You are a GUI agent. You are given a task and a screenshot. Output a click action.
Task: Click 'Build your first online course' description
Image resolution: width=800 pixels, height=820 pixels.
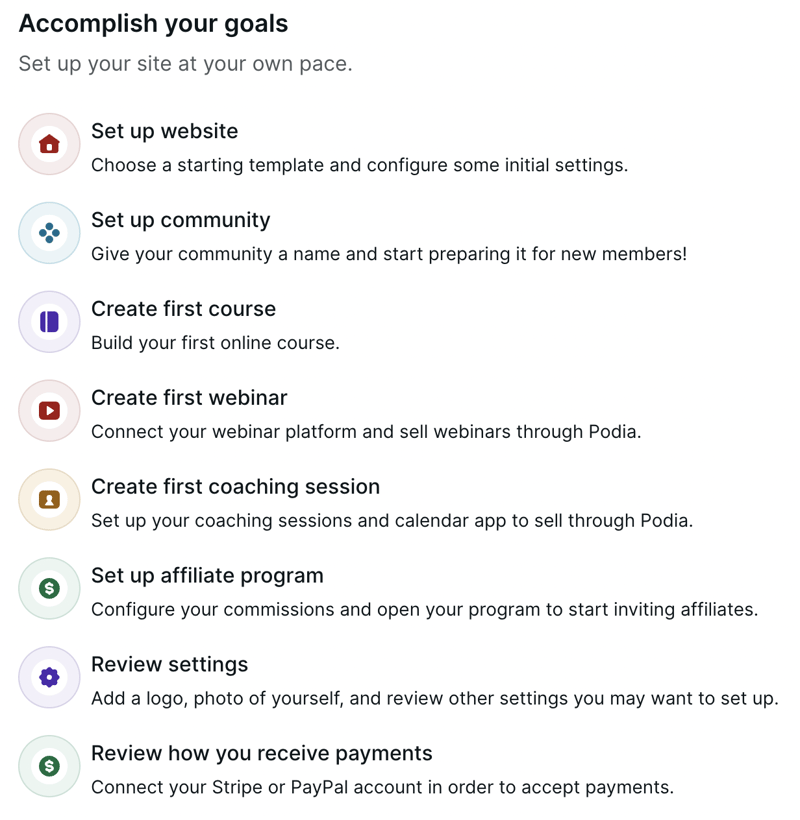(x=215, y=343)
